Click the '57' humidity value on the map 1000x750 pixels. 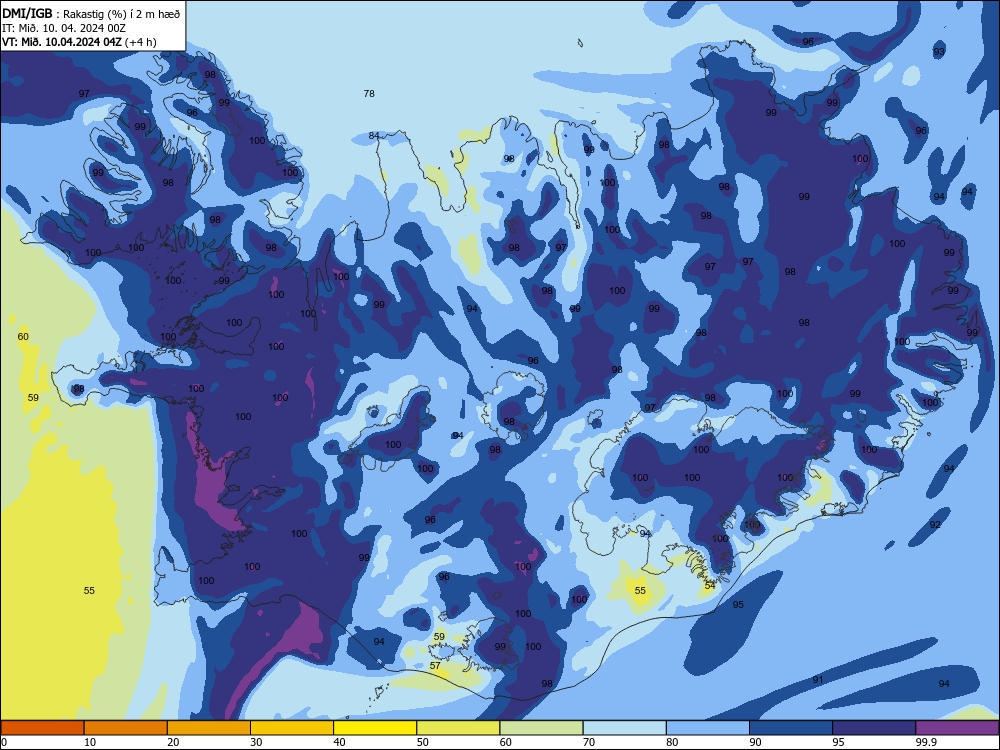[435, 666]
